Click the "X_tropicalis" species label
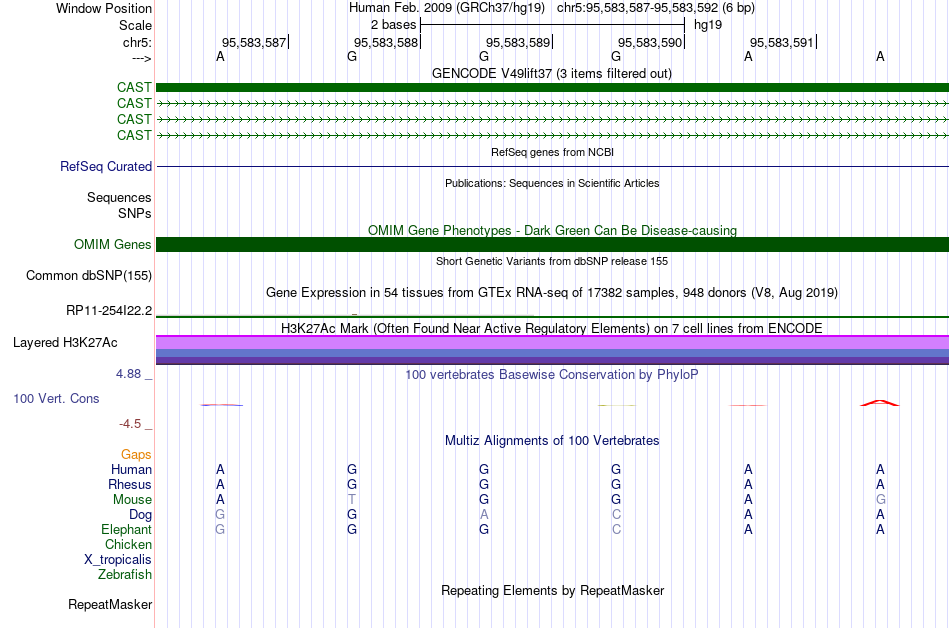This screenshot has width=950, height=628. tap(118, 560)
